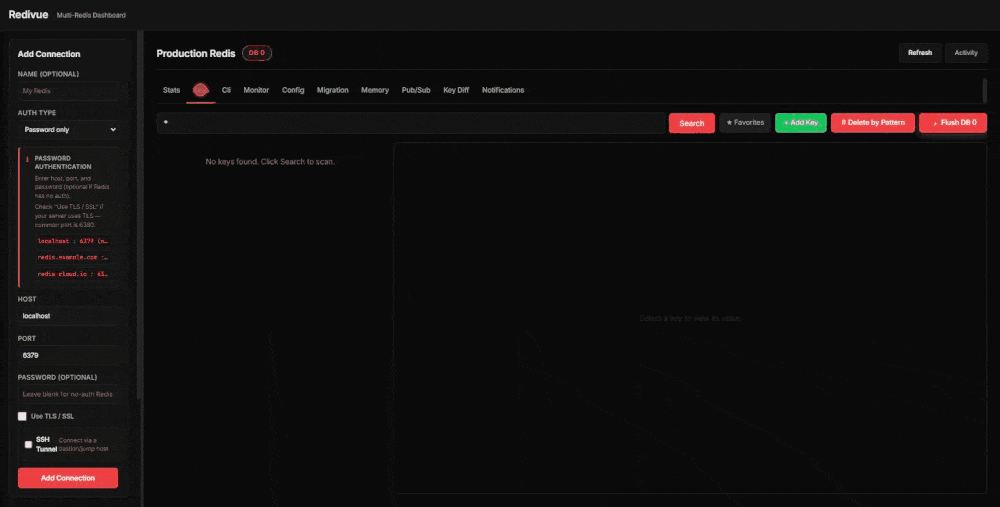The image size is (1000, 507).
Task: Click the sidebar vertical scrollbar
Action: (140, 217)
